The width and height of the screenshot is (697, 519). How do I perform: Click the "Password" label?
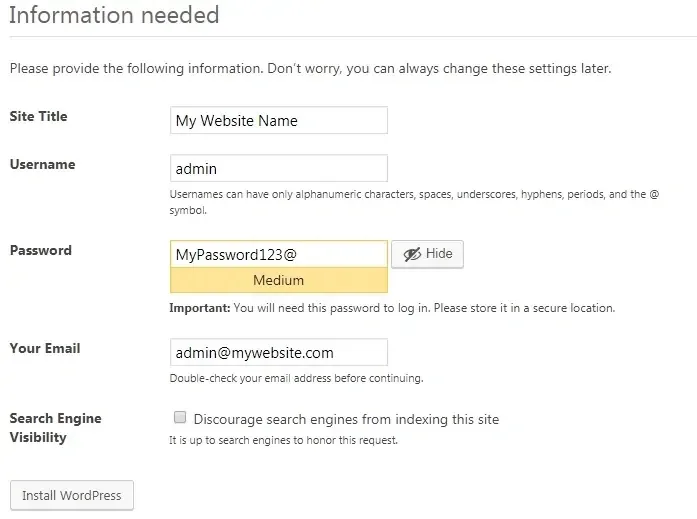coord(41,250)
